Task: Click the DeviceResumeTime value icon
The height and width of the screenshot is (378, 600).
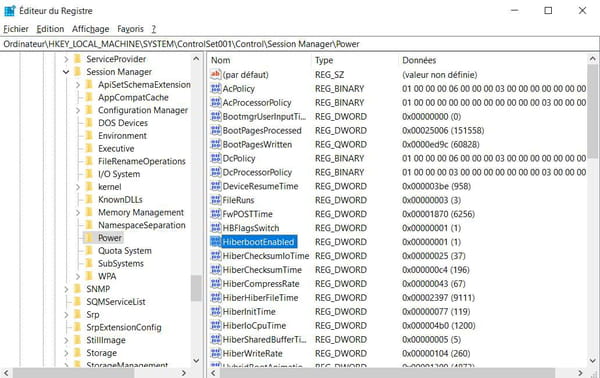Action: (216, 186)
